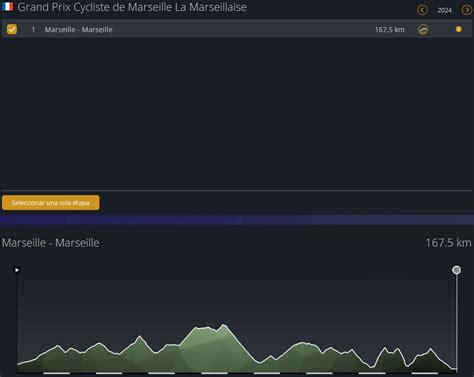This screenshot has width=474, height=377.
Task: Click the start marker on stage profile
Action: tap(17, 270)
